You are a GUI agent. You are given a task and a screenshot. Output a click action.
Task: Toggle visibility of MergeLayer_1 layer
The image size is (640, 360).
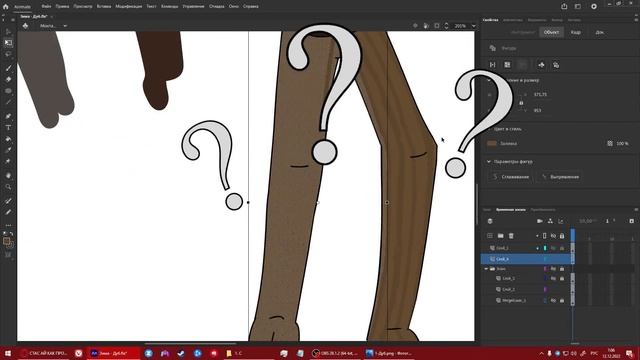coord(553,300)
